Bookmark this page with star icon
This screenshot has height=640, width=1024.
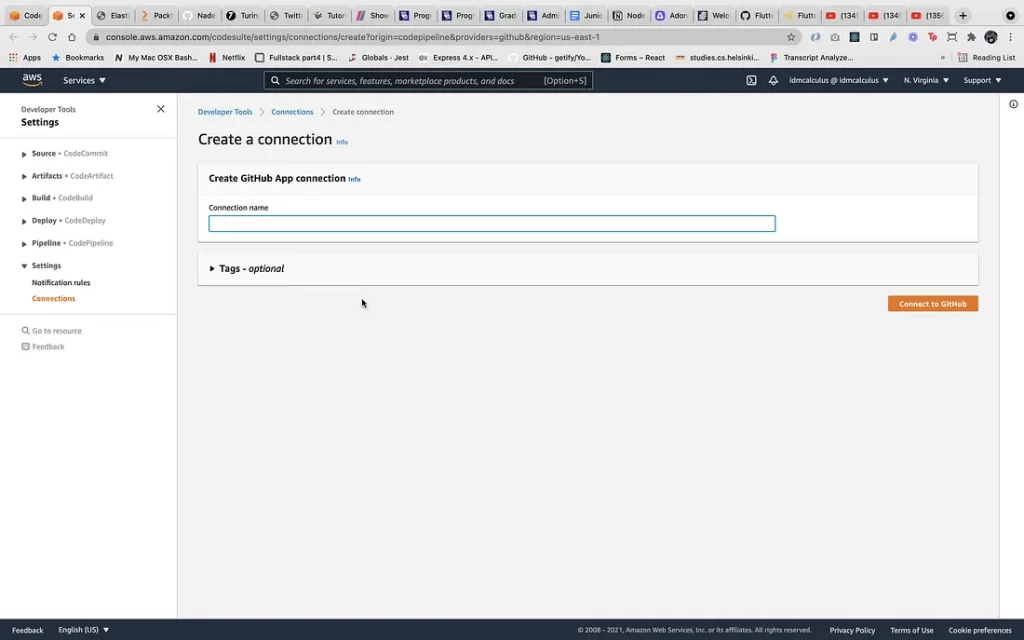791,37
